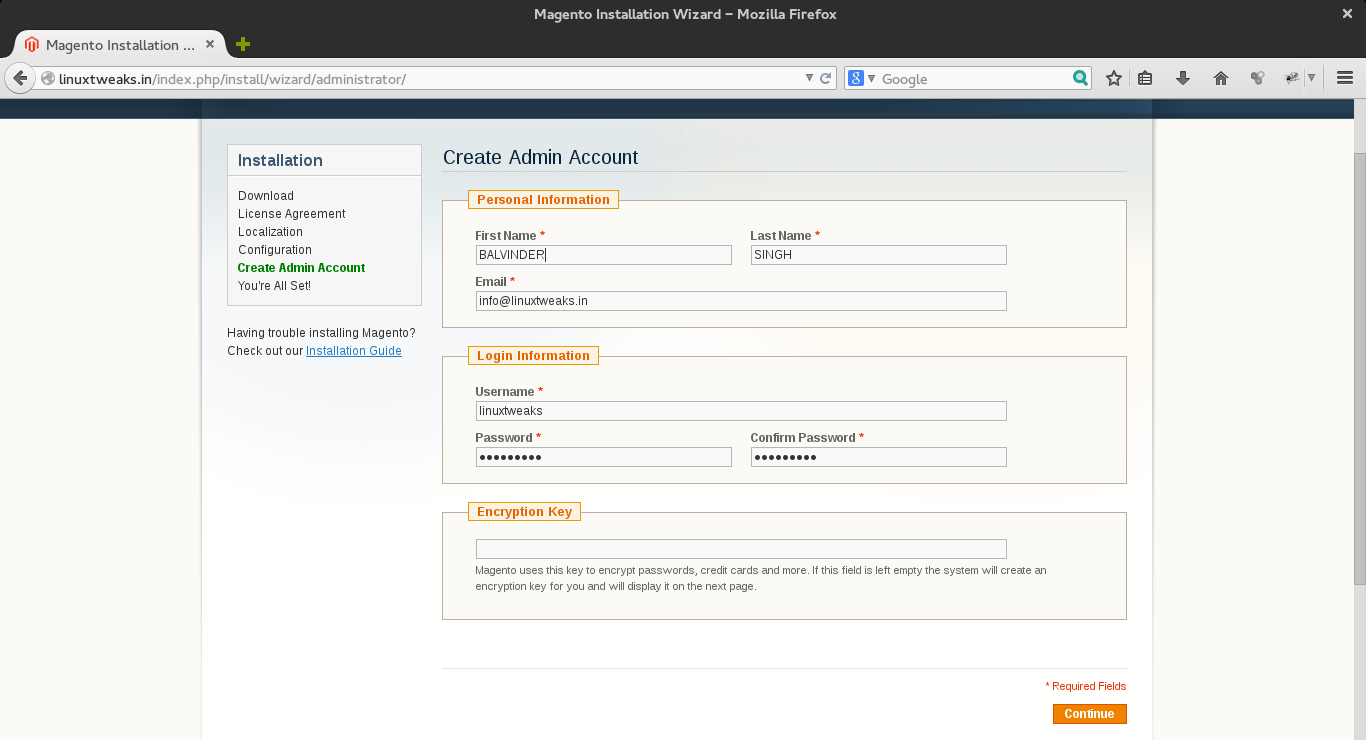Open the Downloads arrow icon
Screen dimensions: 1366x740
point(1183,78)
